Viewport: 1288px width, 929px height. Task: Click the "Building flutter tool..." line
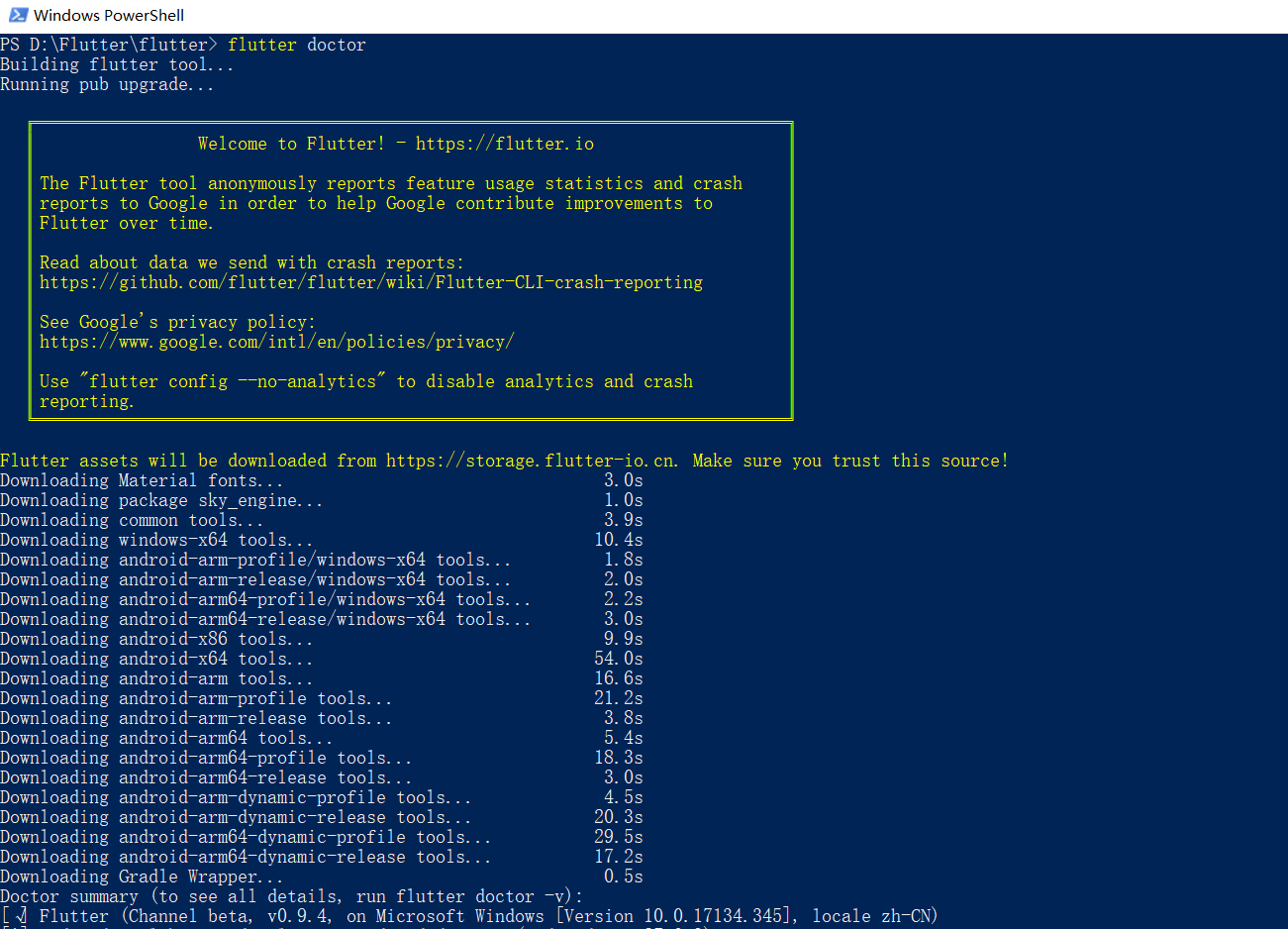(x=117, y=64)
